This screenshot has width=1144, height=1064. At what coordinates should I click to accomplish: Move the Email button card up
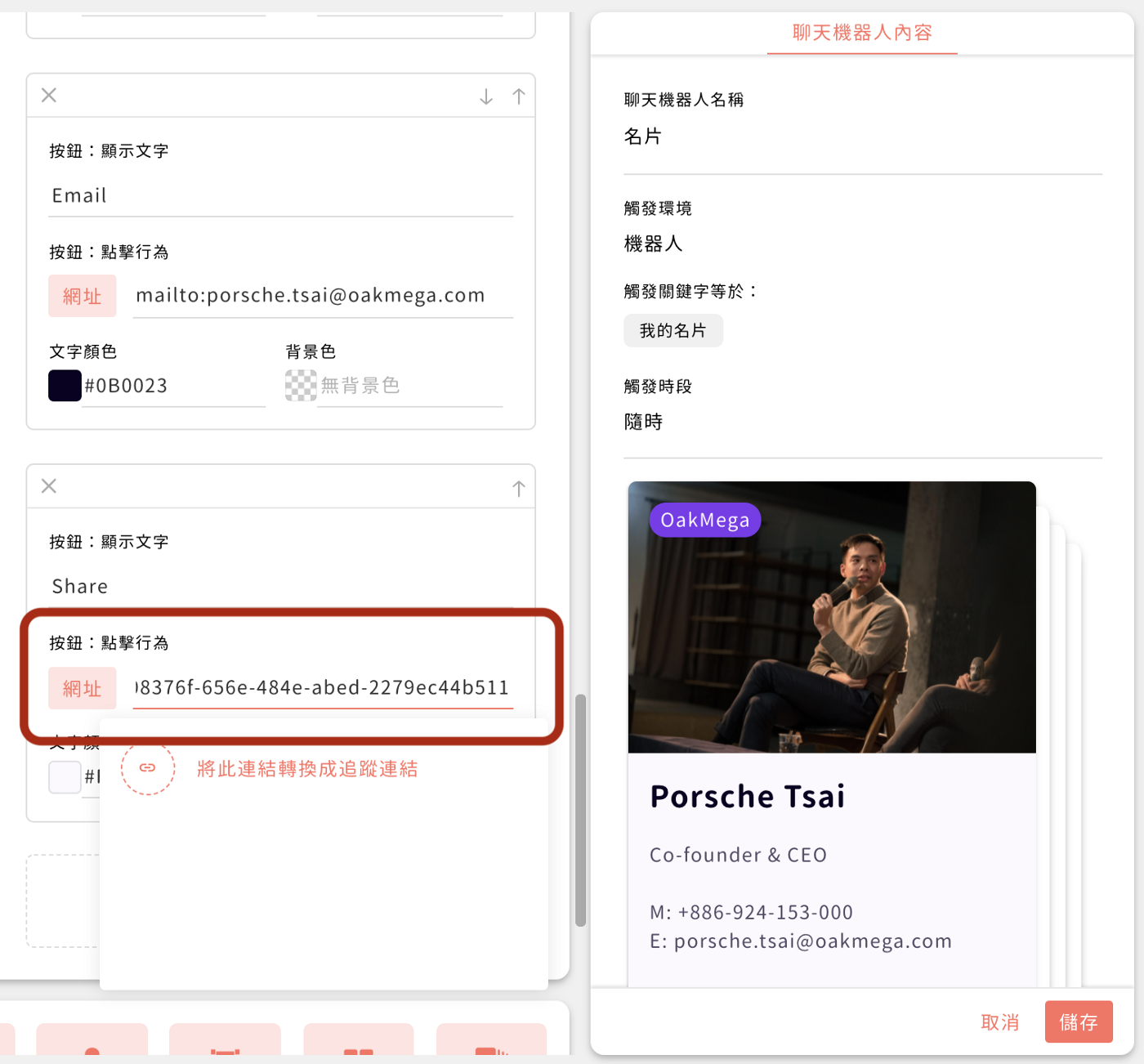[519, 96]
